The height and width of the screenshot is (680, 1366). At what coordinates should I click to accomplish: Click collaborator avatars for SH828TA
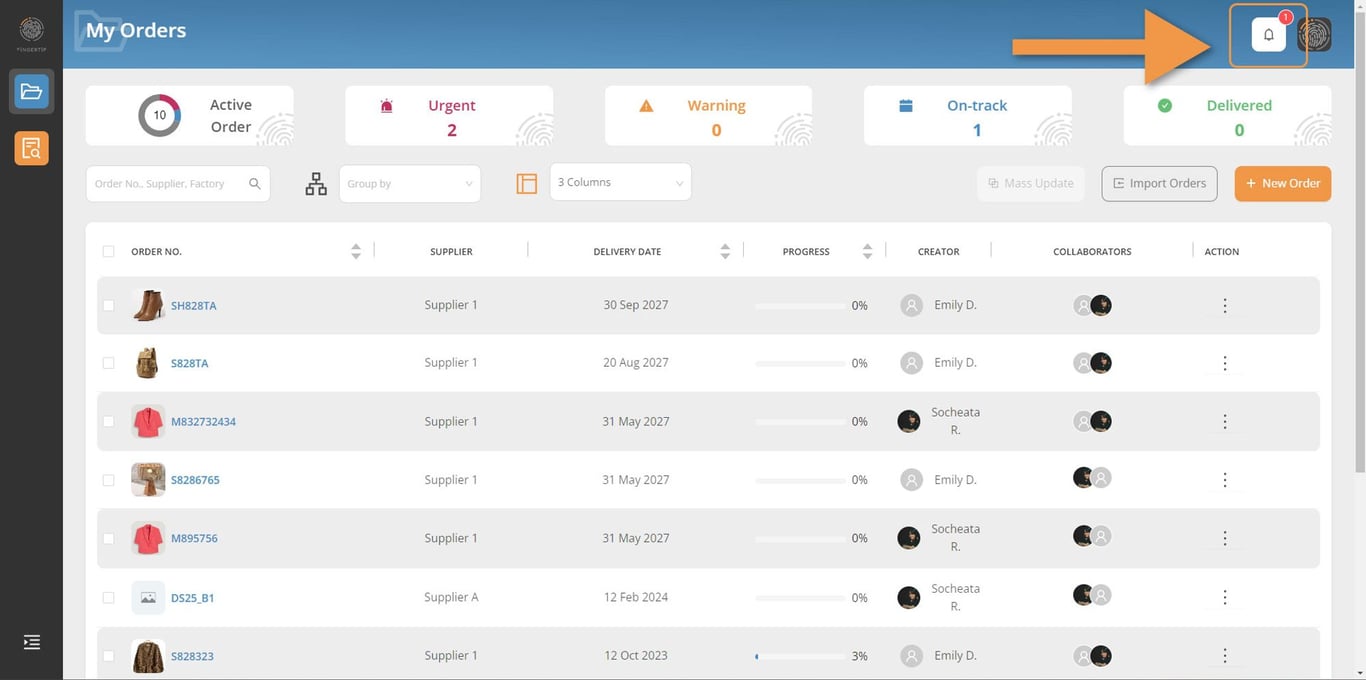point(1092,305)
